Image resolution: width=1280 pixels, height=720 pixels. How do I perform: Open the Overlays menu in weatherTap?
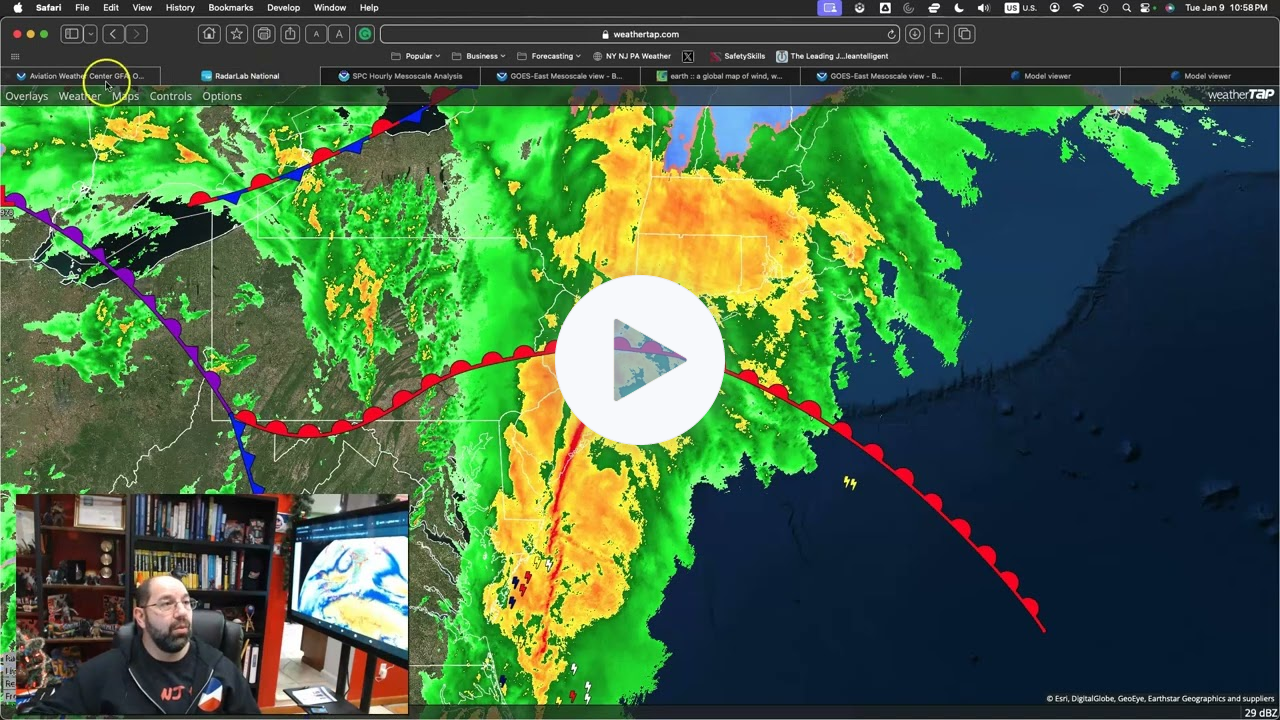[26, 96]
